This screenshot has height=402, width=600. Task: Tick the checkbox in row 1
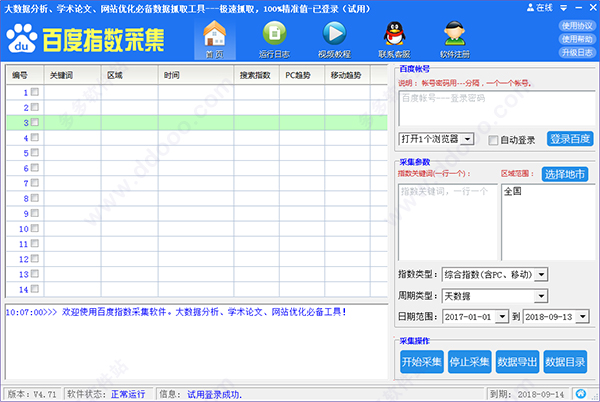click(x=35, y=92)
